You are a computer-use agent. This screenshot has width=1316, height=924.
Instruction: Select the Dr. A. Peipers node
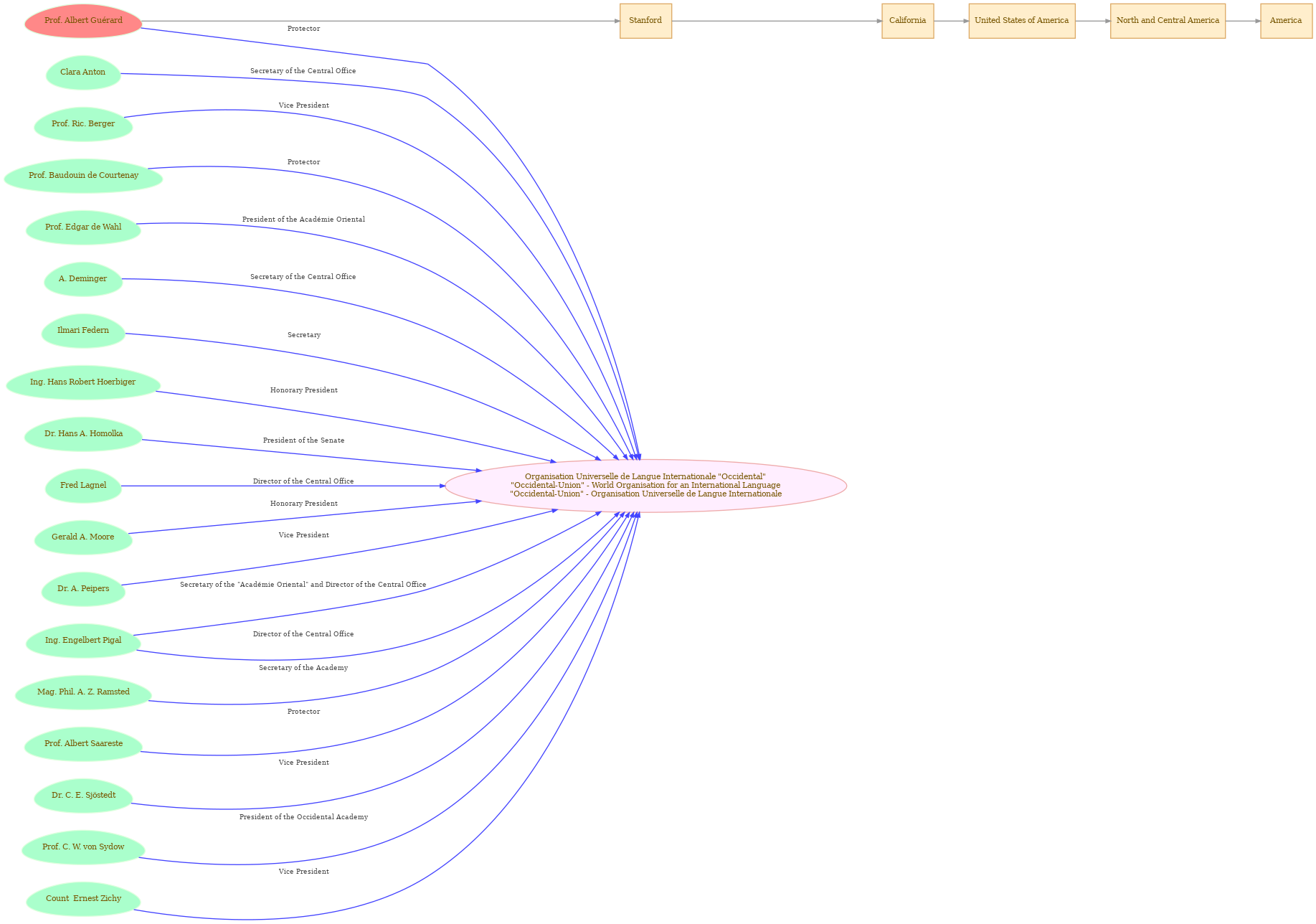pyautogui.click(x=83, y=589)
